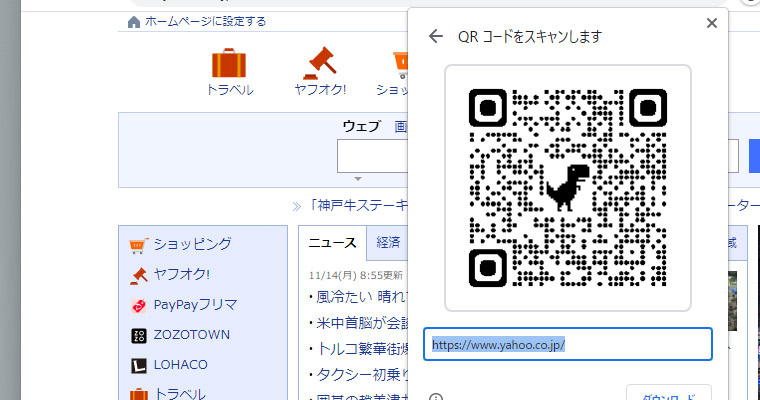Click the LOHACO logo icon
The width and height of the screenshot is (760, 400).
pos(139,366)
